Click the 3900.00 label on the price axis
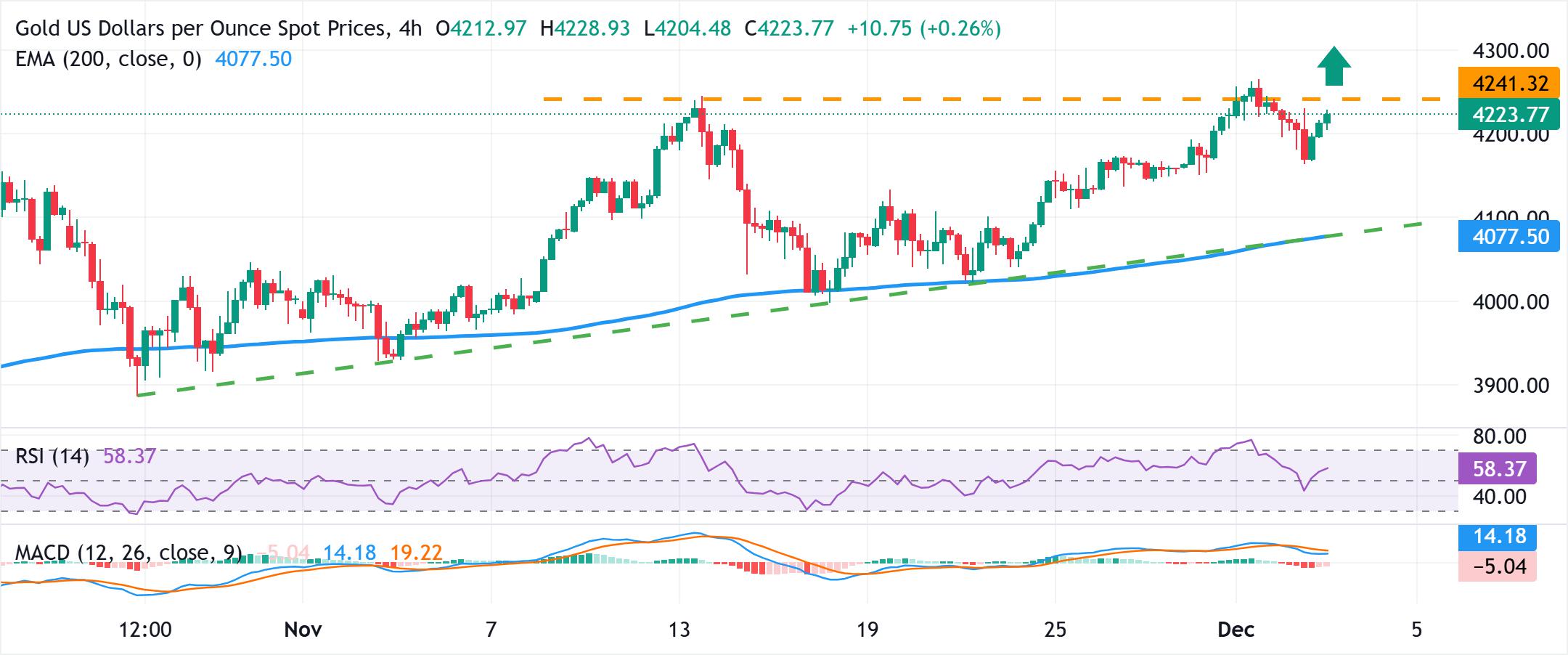Screen dimensions: 1568x655 click(x=1509, y=386)
